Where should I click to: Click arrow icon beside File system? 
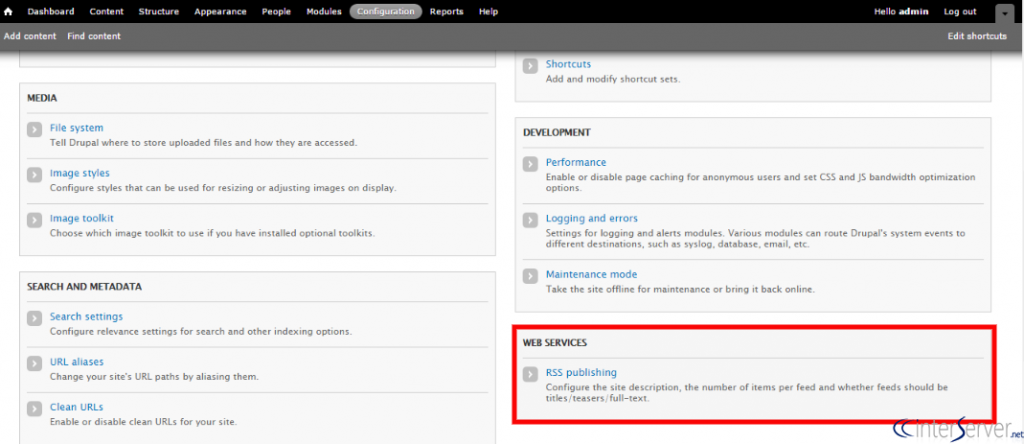tap(35, 129)
